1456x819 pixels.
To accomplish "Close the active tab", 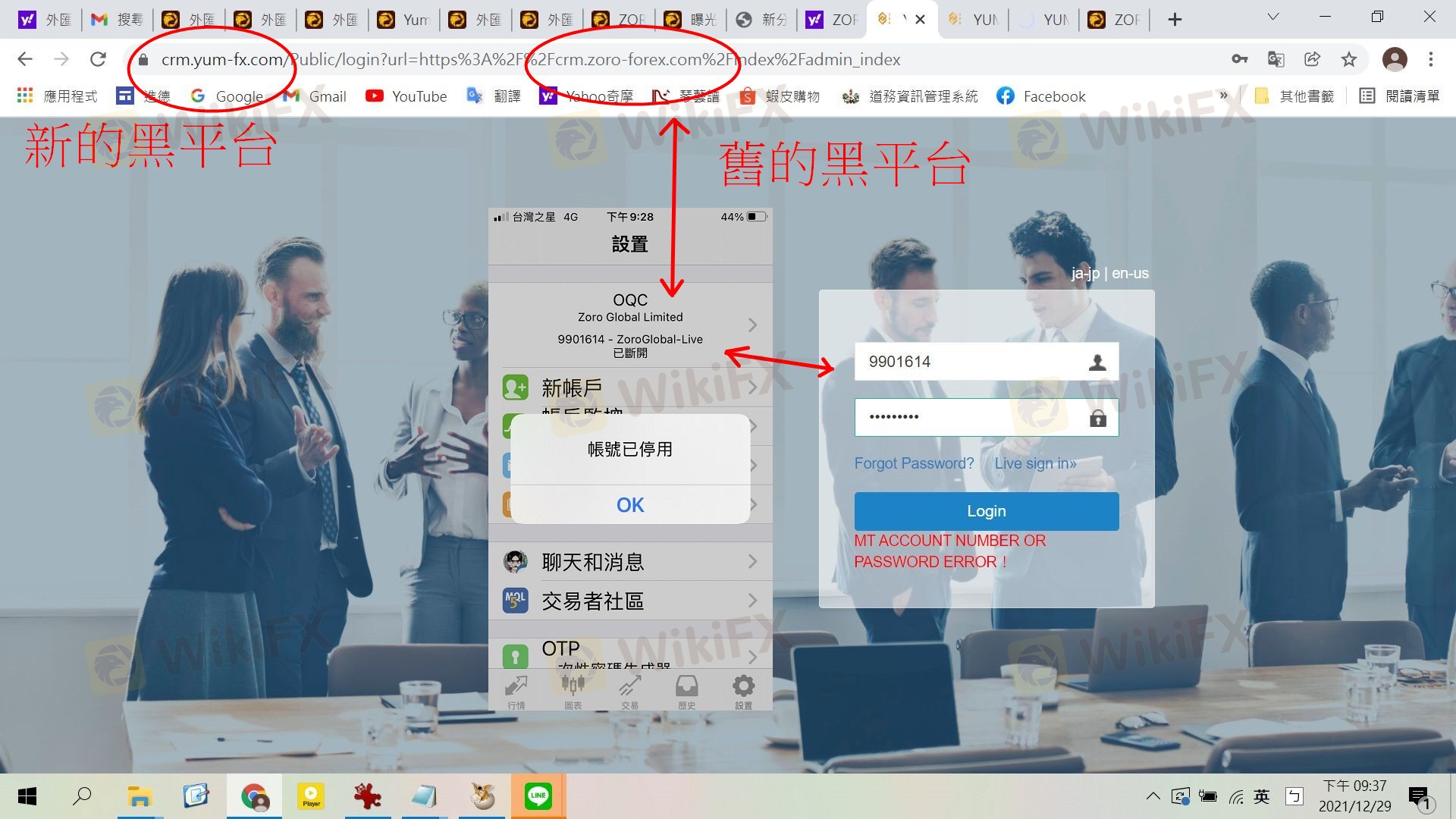I will pos(921,20).
